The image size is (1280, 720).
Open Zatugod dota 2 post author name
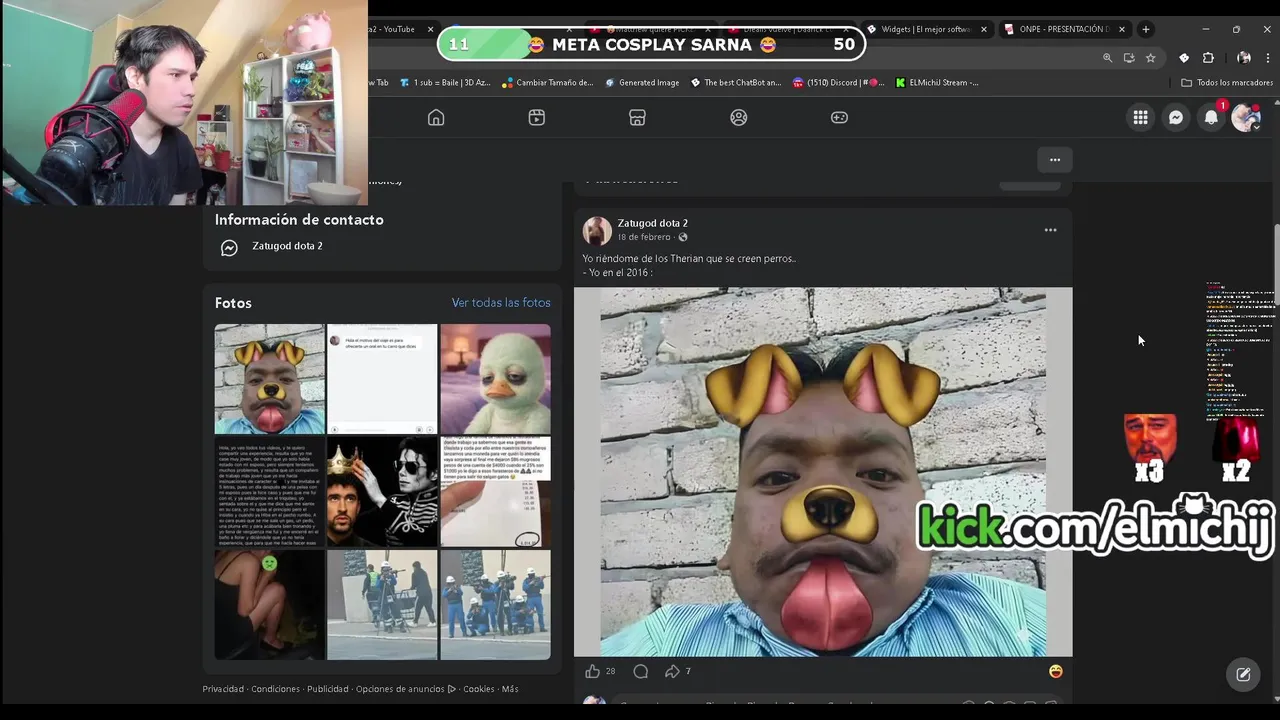coord(652,223)
